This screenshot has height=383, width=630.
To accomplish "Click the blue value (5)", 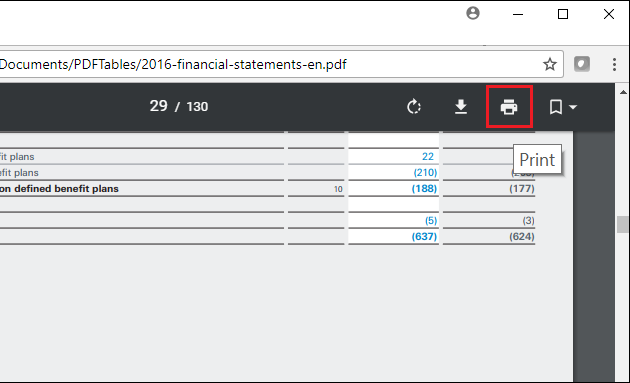I will [x=431, y=220].
